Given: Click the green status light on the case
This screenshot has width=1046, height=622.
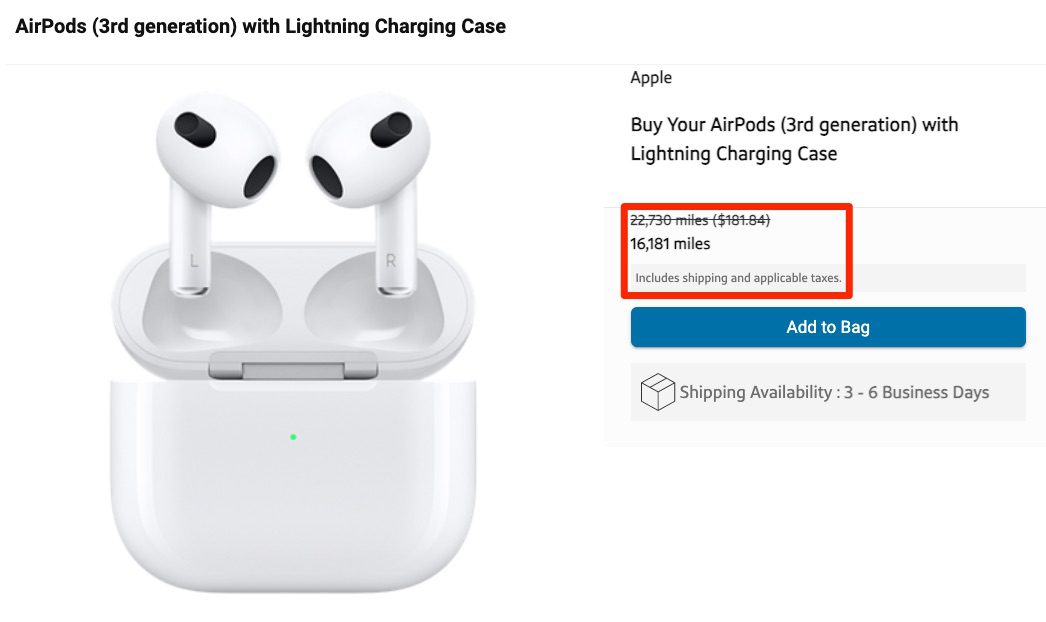Looking at the screenshot, I should pyautogui.click(x=293, y=436).
